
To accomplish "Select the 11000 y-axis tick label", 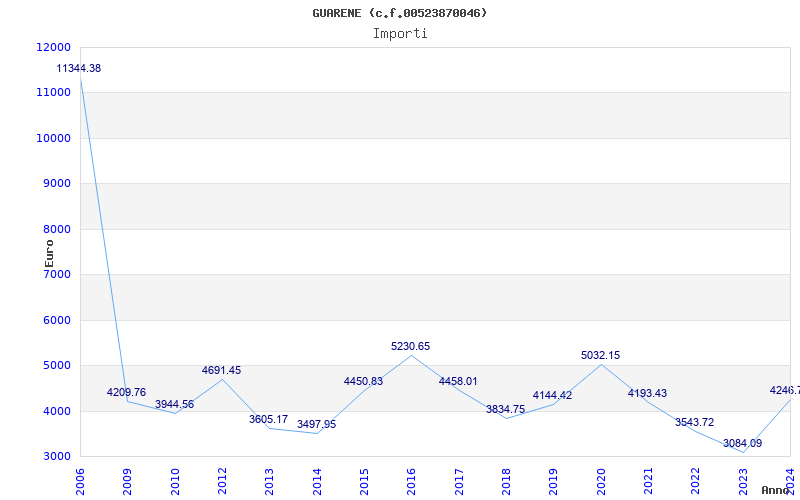I will [54, 93].
